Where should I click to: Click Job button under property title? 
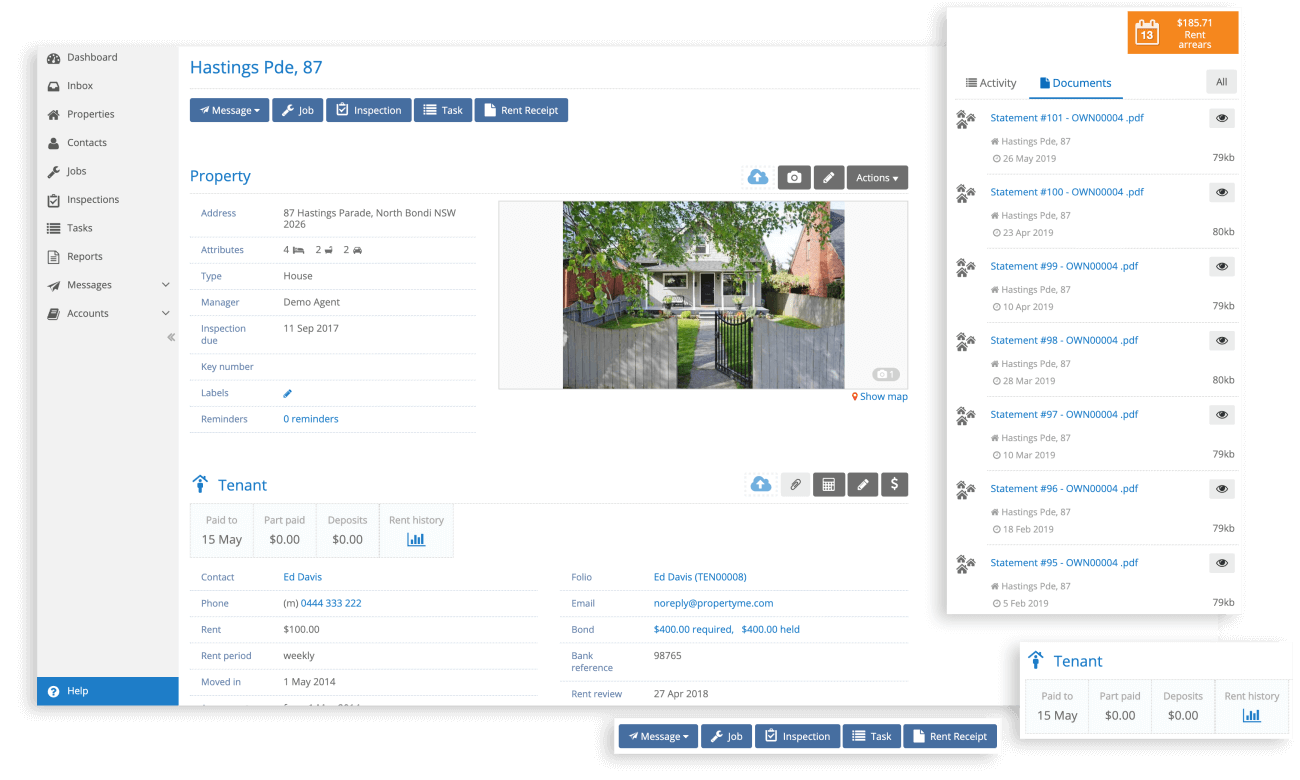297,110
